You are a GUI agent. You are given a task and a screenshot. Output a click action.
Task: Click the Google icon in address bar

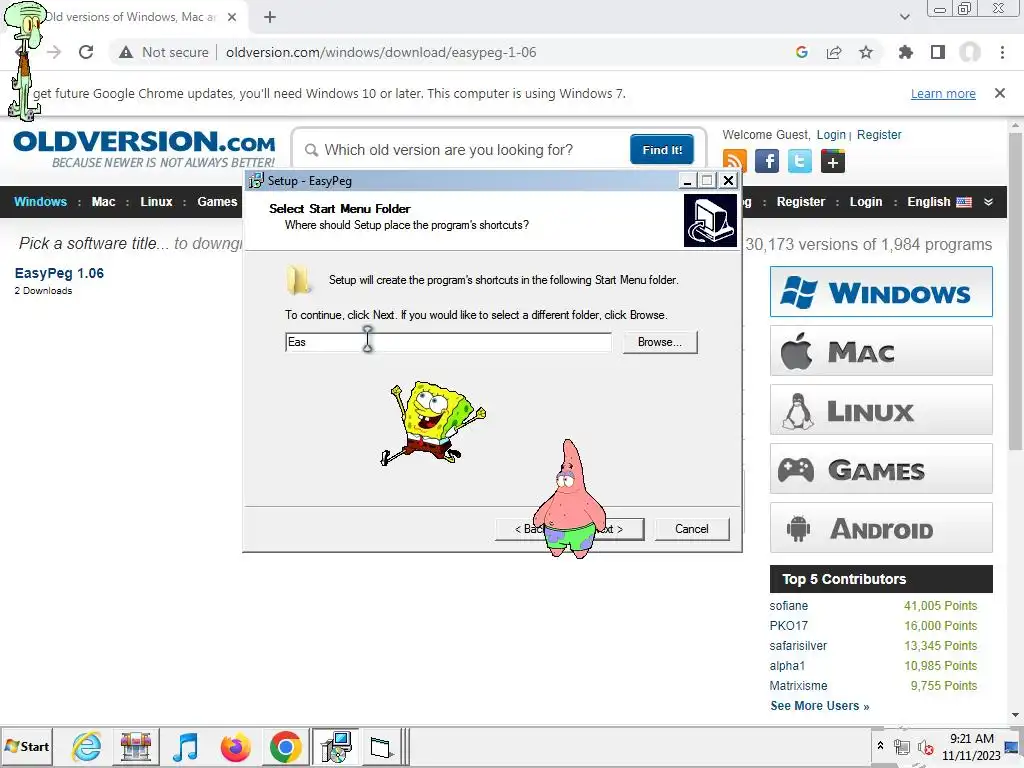[802, 52]
